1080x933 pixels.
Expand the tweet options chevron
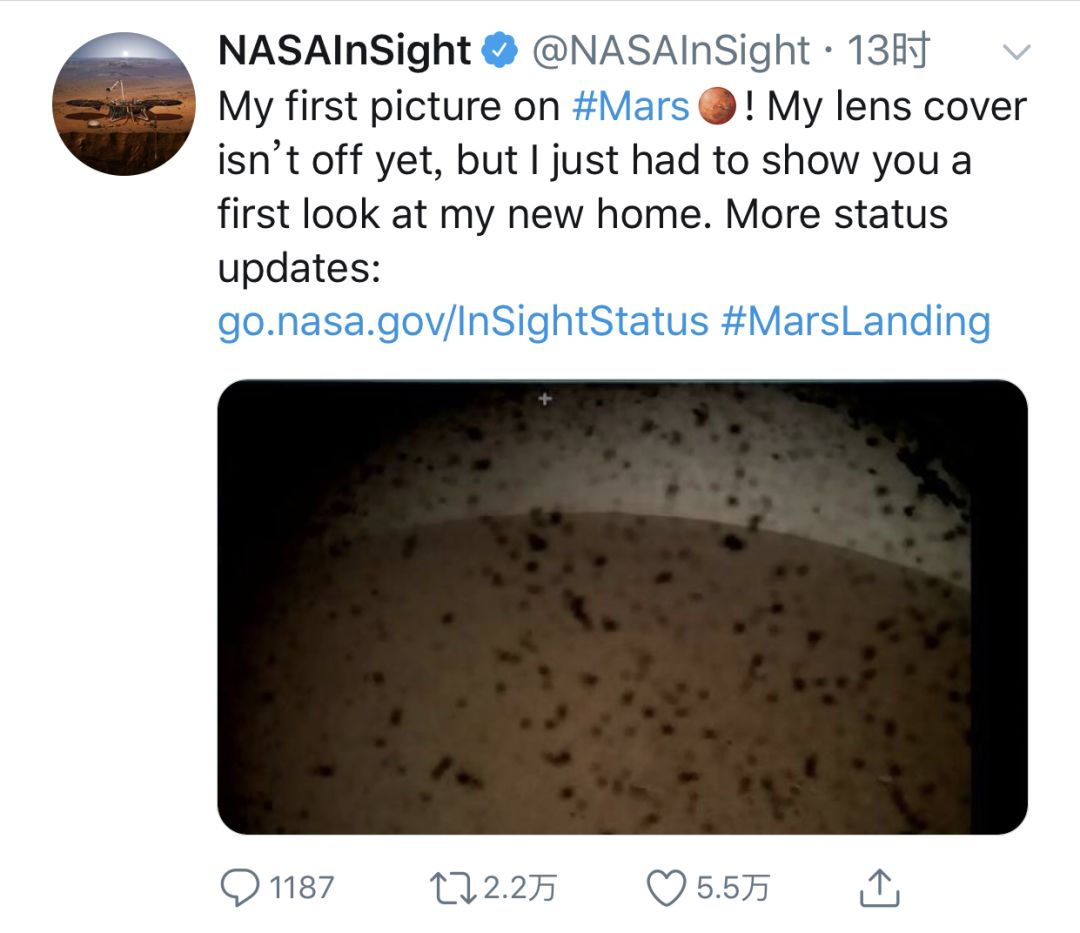pos(1017,52)
